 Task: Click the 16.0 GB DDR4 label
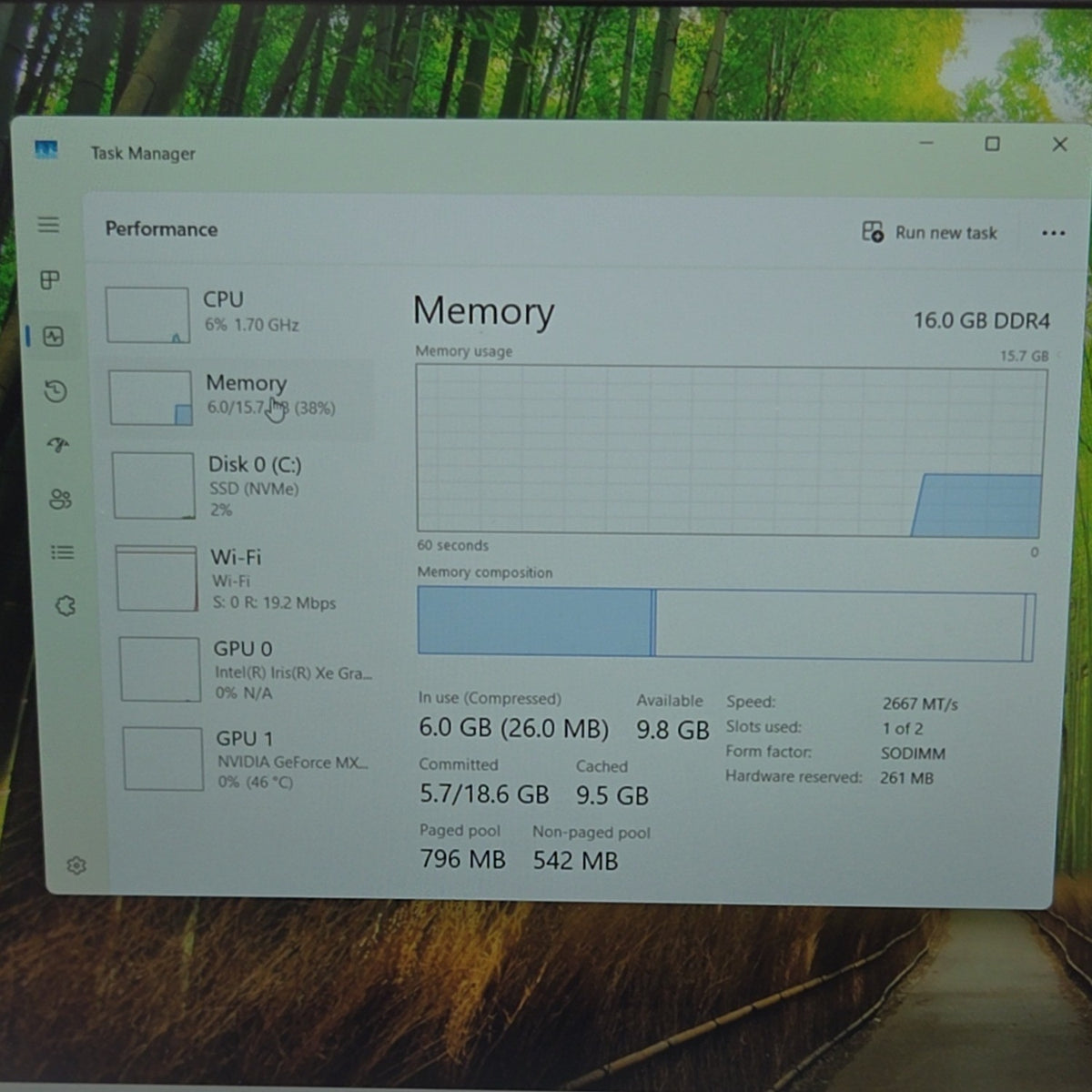(x=982, y=320)
